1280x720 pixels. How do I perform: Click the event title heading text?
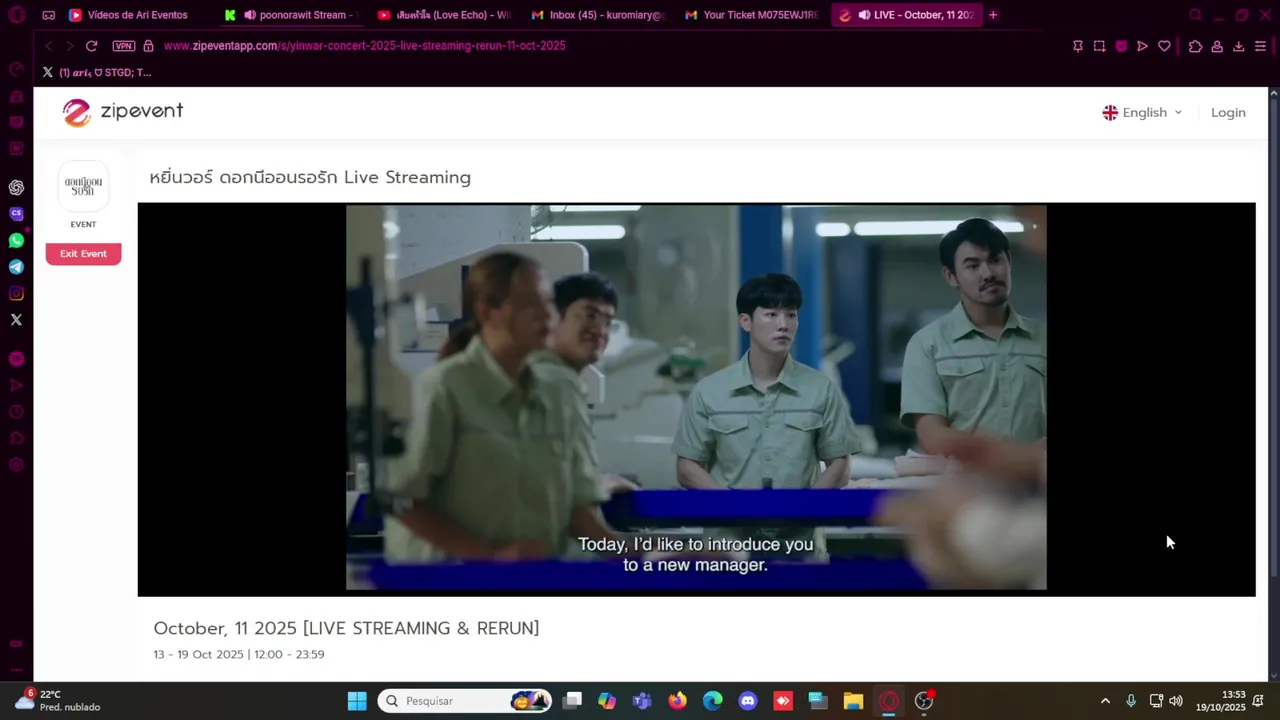point(310,177)
